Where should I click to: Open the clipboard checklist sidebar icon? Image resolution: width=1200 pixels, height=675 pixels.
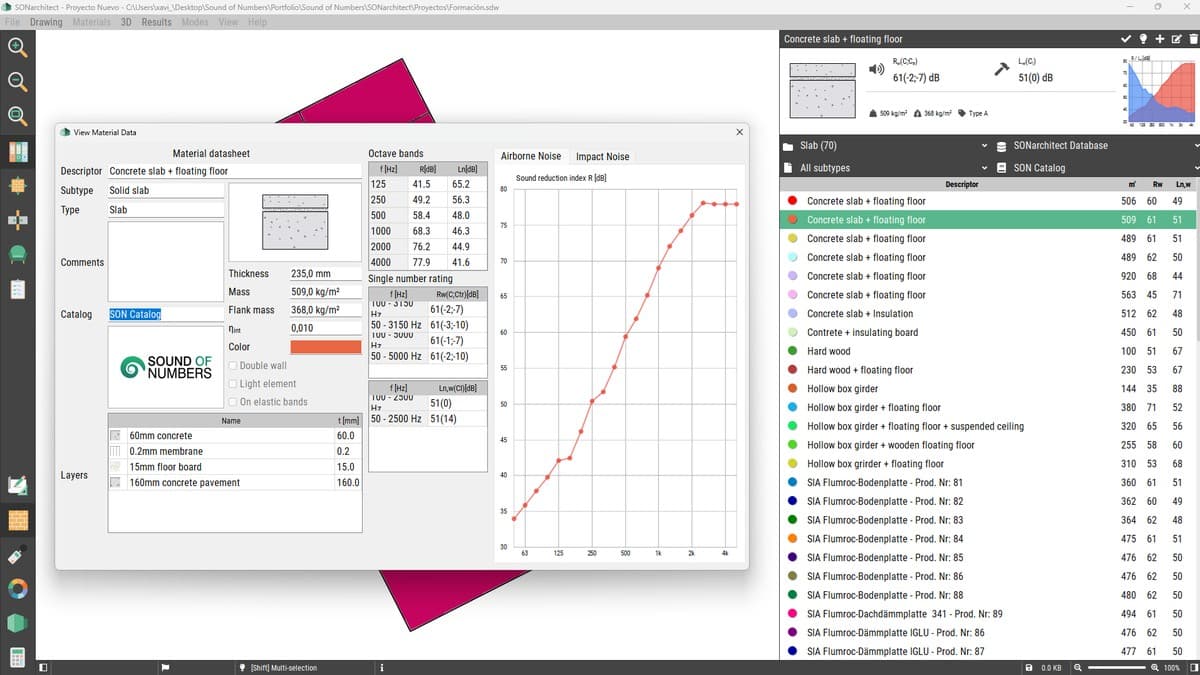pyautogui.click(x=17, y=289)
